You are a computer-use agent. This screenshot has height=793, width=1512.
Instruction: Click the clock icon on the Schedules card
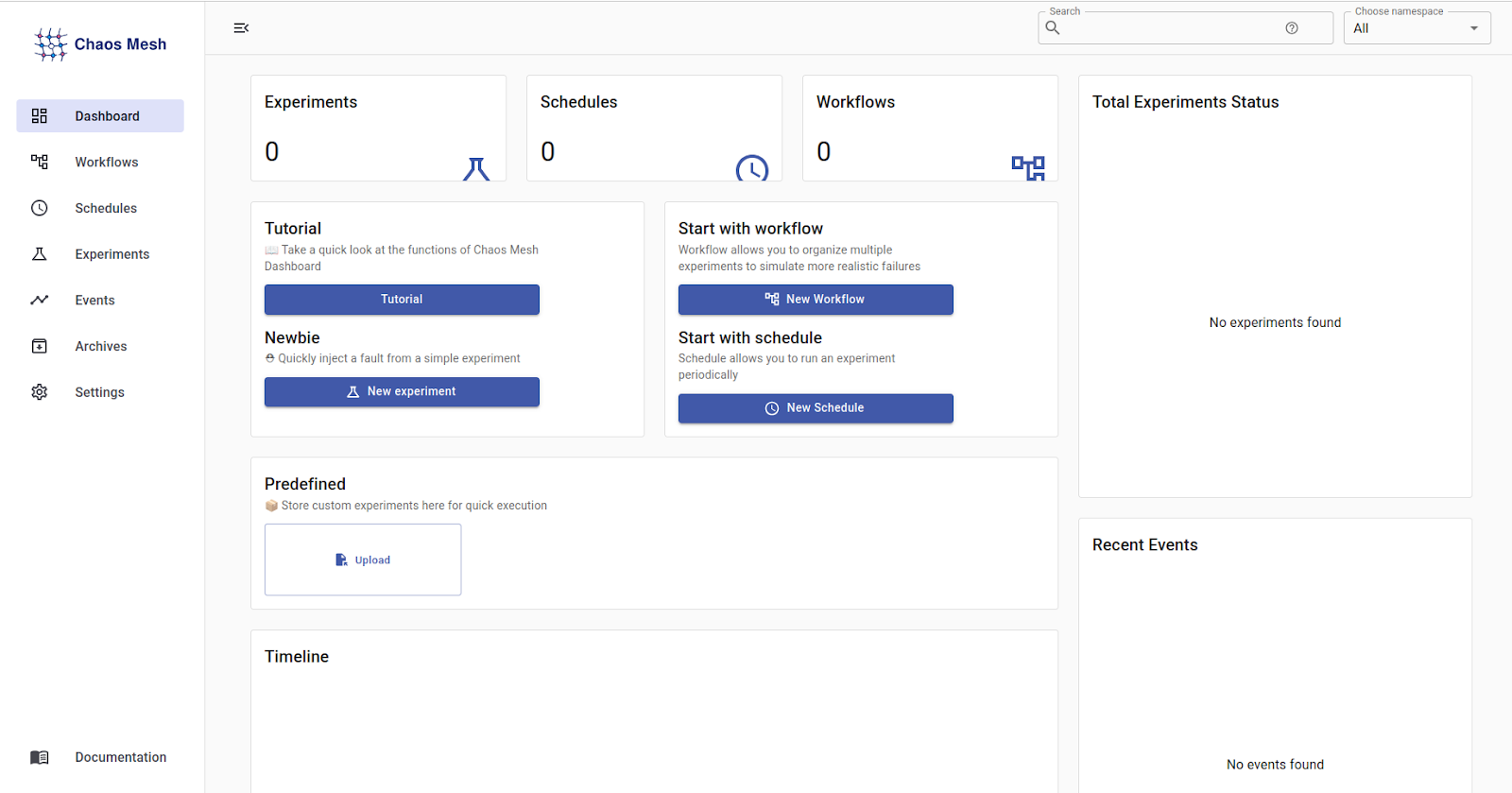[x=752, y=168]
